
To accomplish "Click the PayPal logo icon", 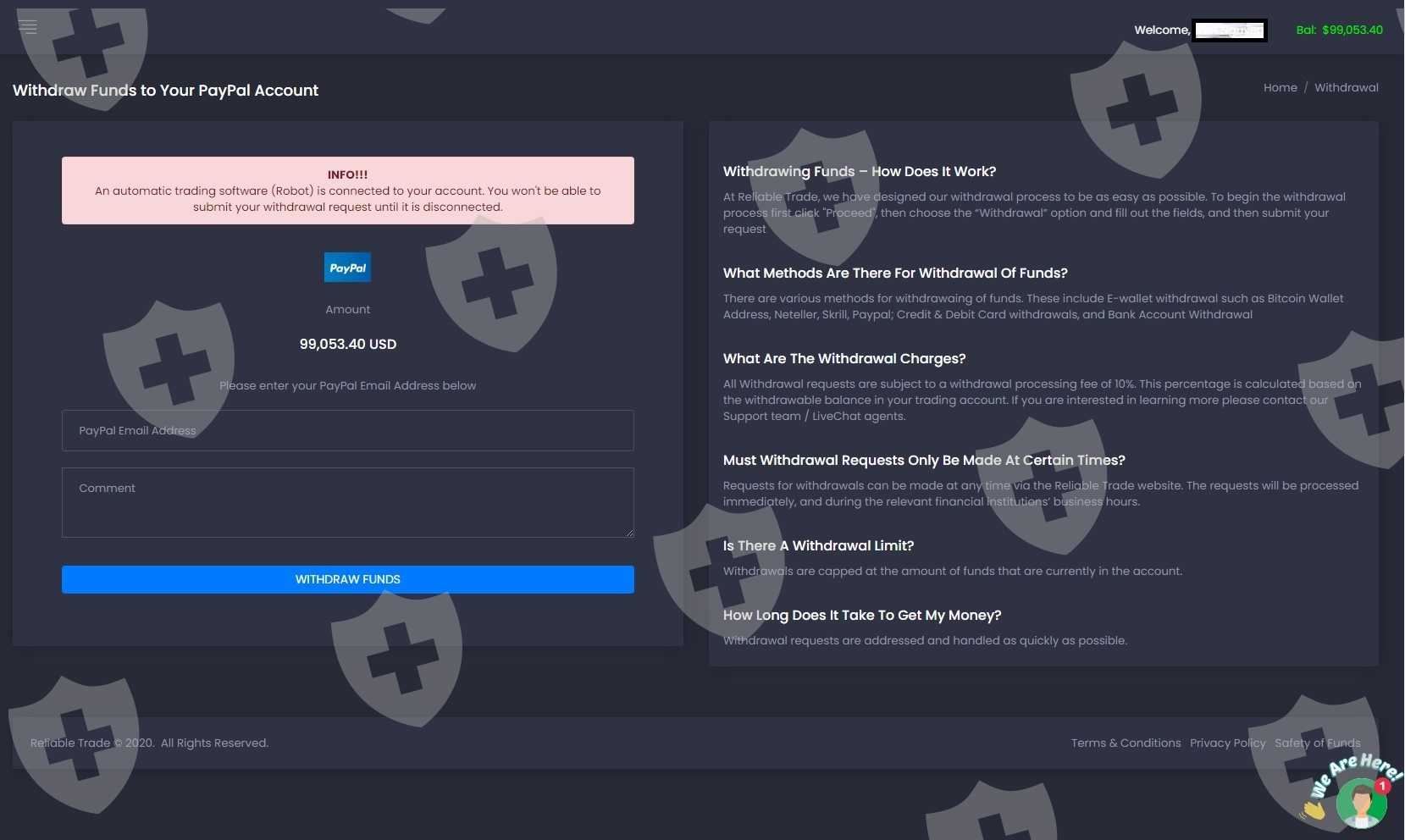I will pos(347,268).
